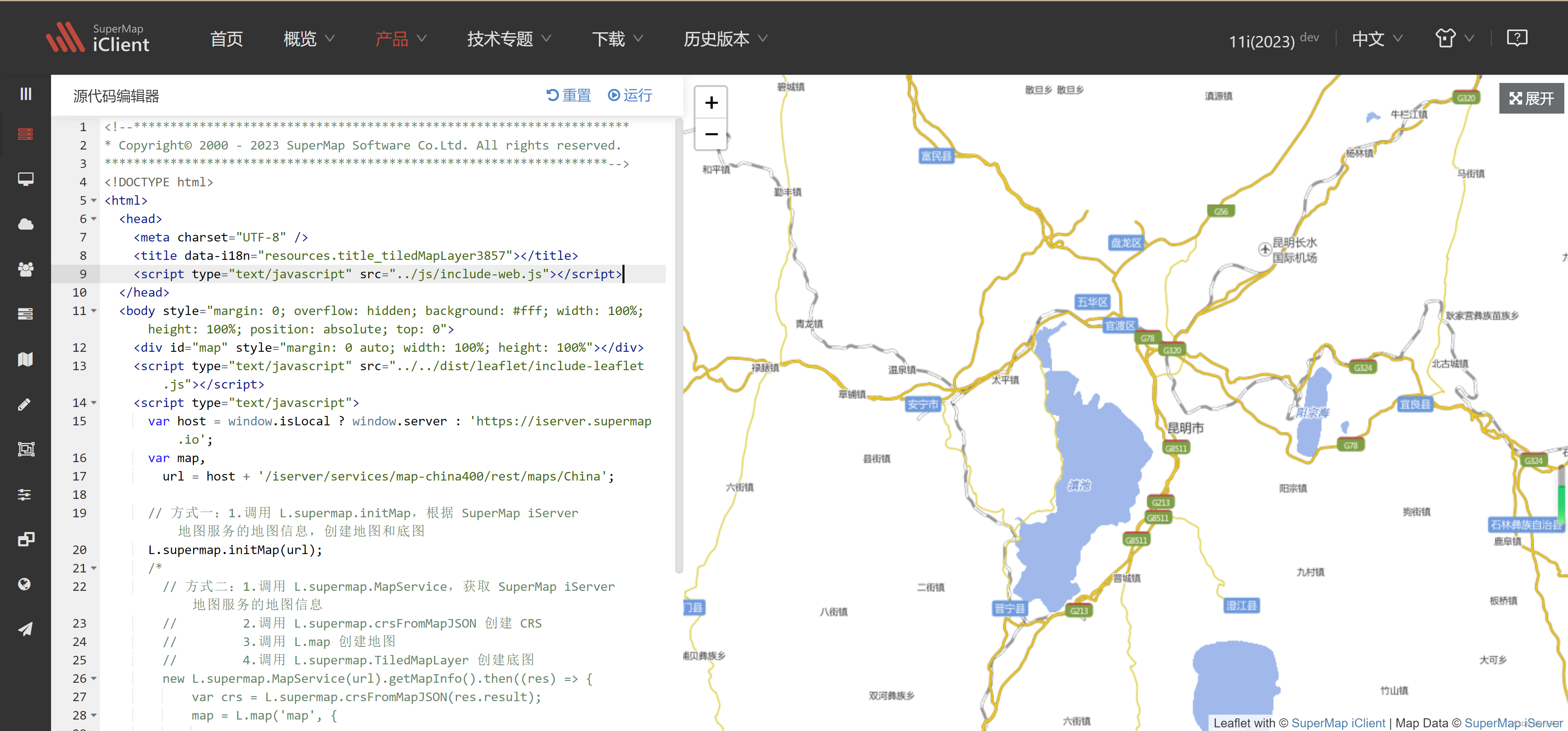This screenshot has height=731, width=1568.
Task: Go to the 首页 nav item
Action: pyautogui.click(x=226, y=39)
